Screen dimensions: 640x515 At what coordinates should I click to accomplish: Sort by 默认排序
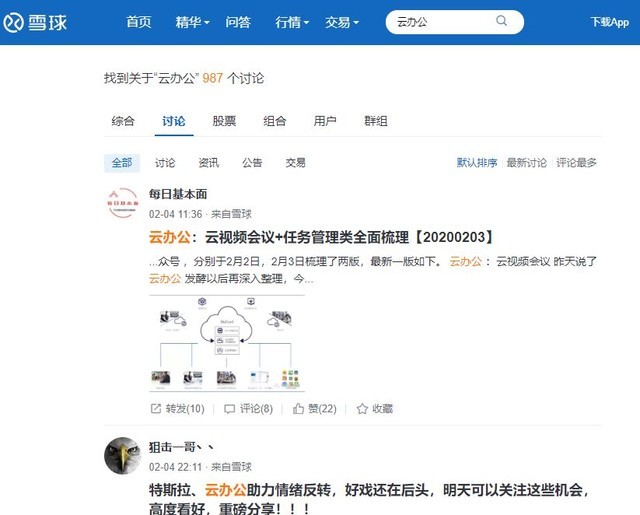tap(477, 163)
